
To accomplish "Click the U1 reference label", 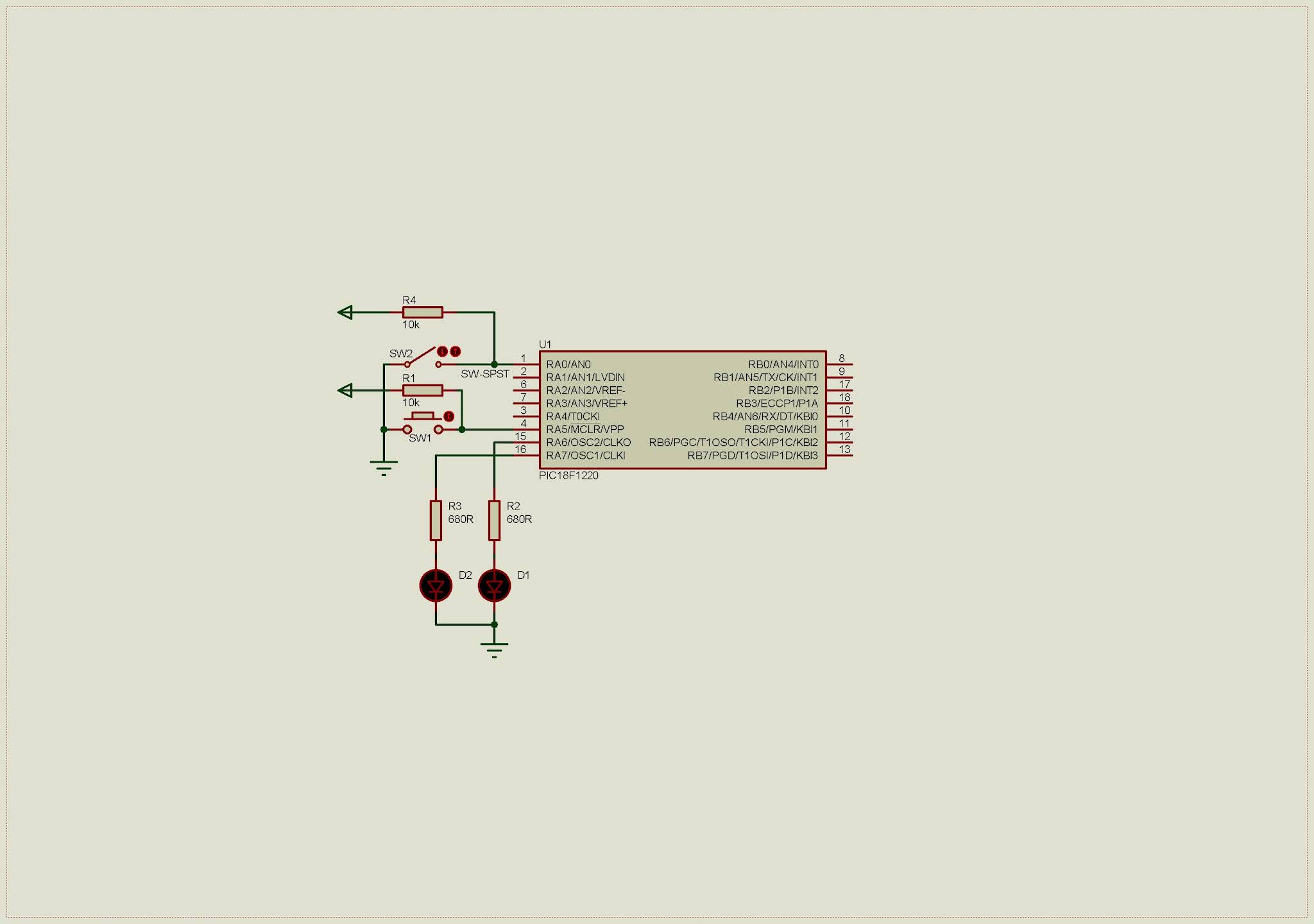I will pos(545,345).
